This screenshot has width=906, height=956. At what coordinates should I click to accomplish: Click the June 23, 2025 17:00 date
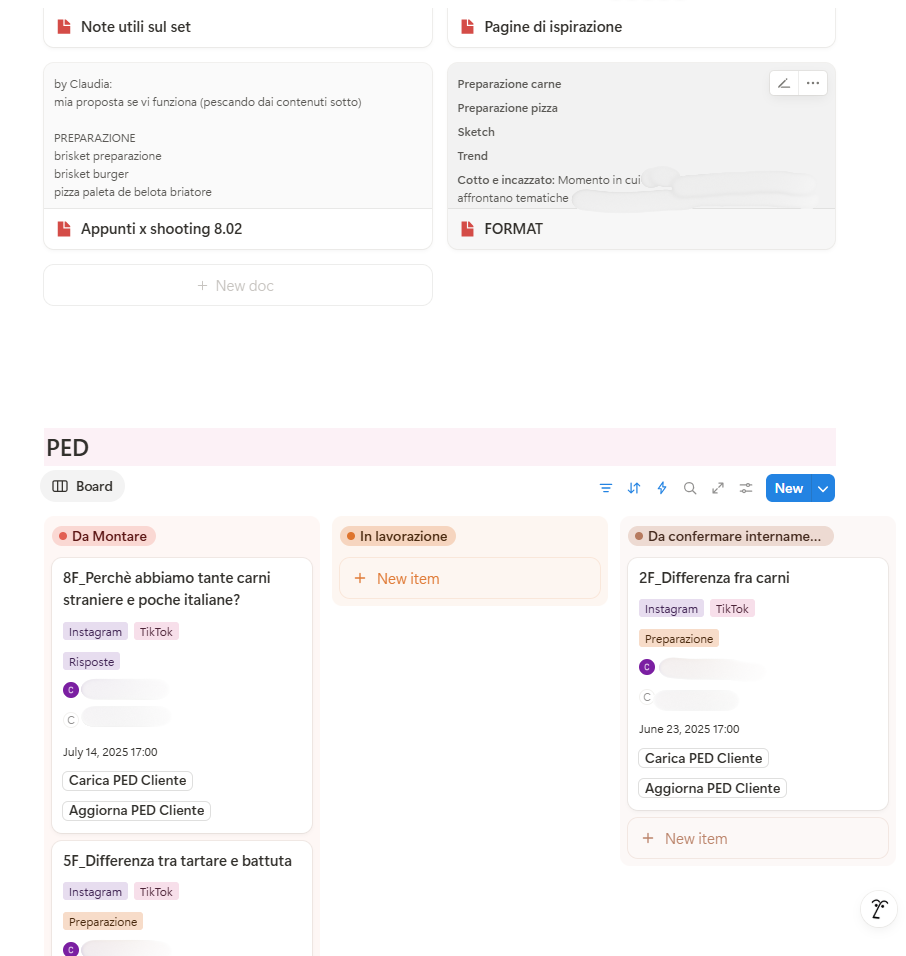point(689,729)
